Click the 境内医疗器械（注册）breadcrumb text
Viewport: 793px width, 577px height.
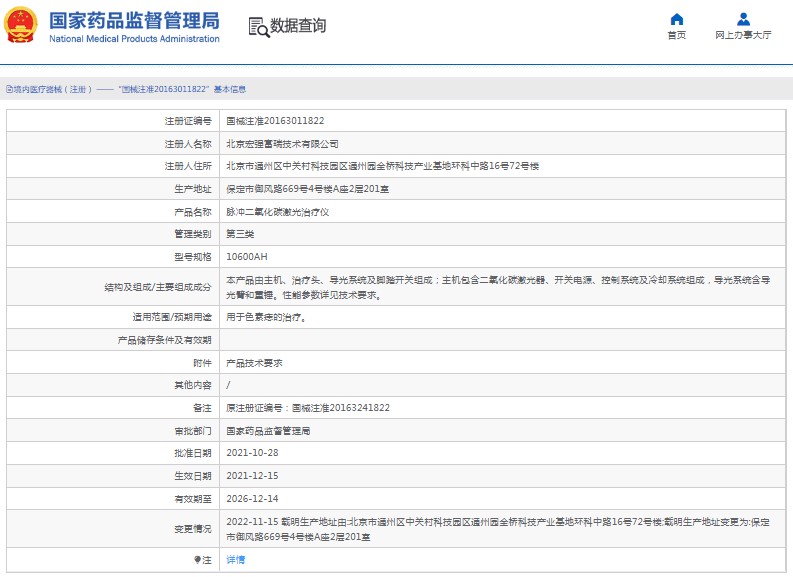tap(50, 89)
